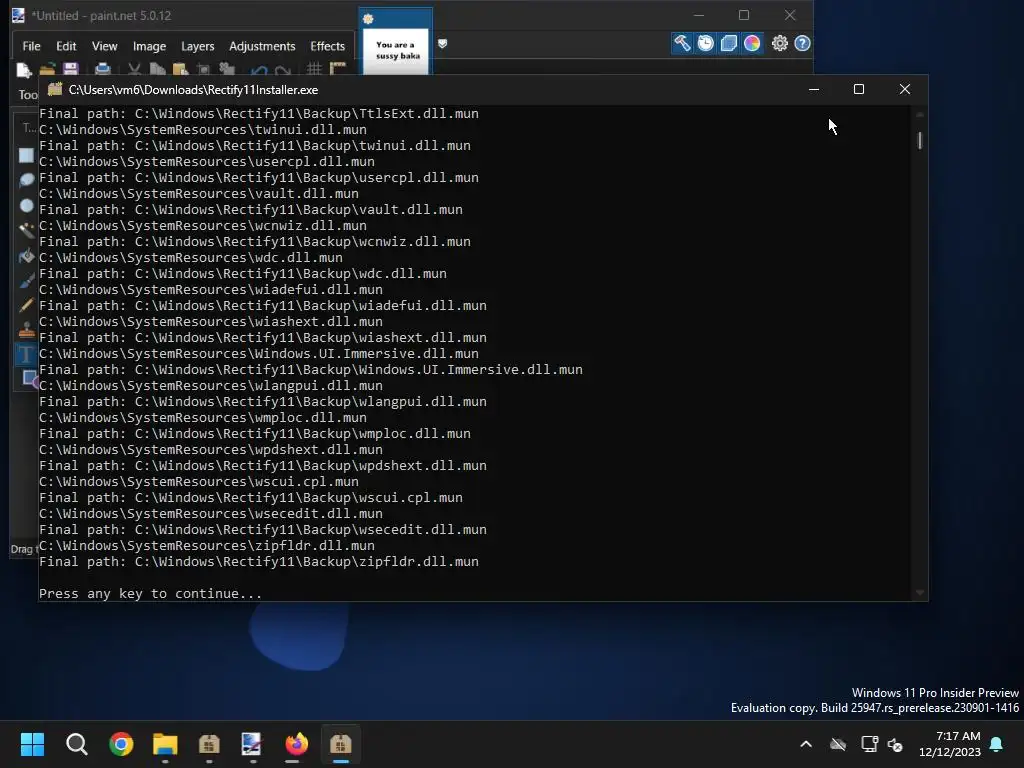Click the Save icon in paint.net toolbar
The height and width of the screenshot is (768, 1024).
[x=71, y=69]
